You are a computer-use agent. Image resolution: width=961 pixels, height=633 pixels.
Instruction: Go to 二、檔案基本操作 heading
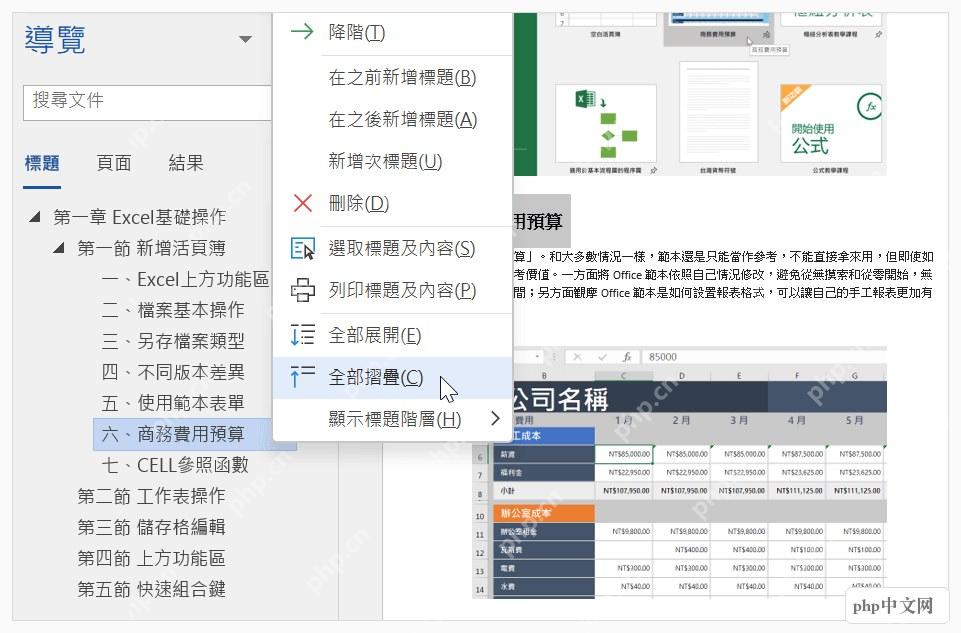pyautogui.click(x=173, y=309)
